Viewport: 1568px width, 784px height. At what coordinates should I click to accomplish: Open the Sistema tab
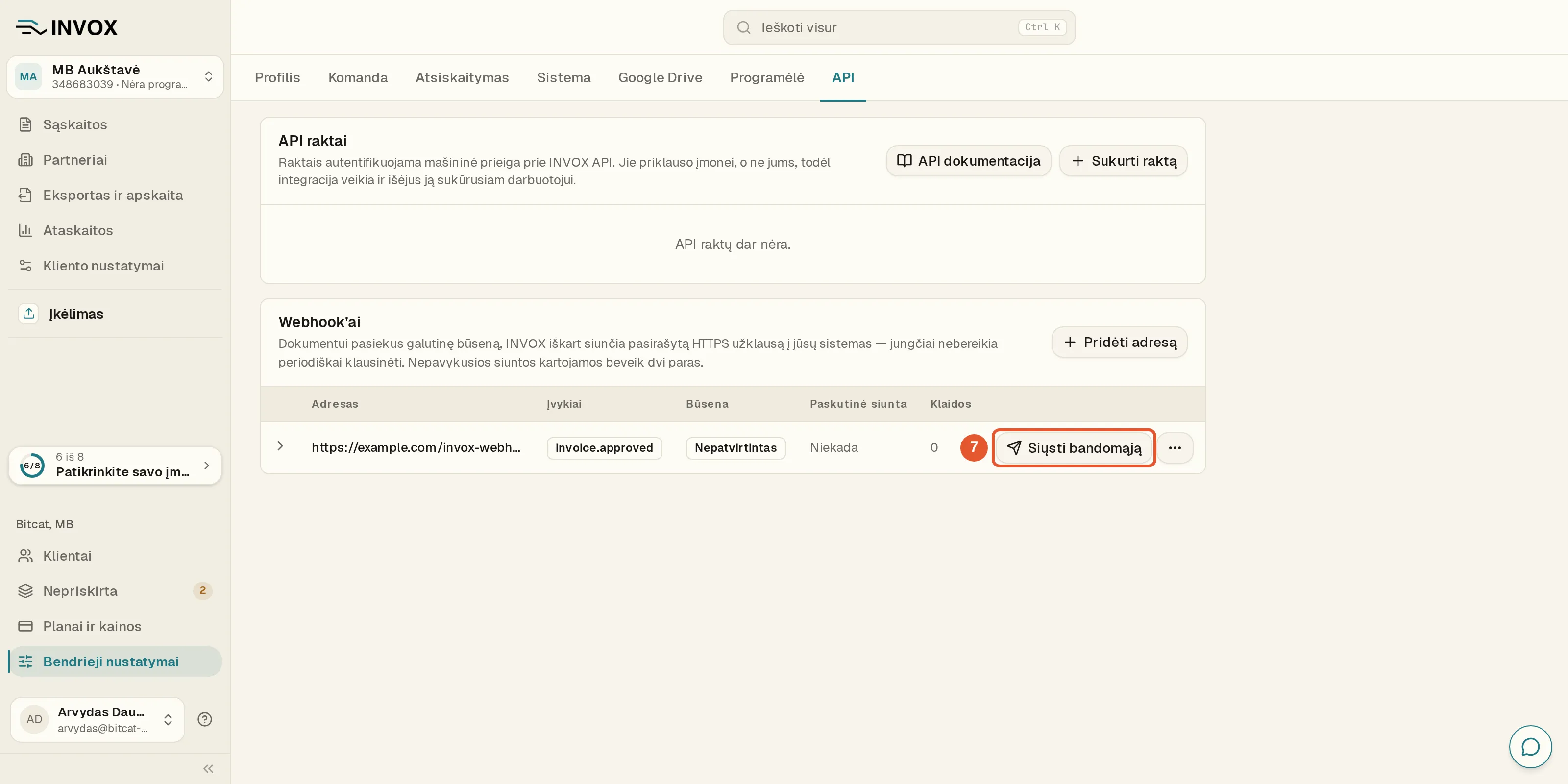point(563,78)
